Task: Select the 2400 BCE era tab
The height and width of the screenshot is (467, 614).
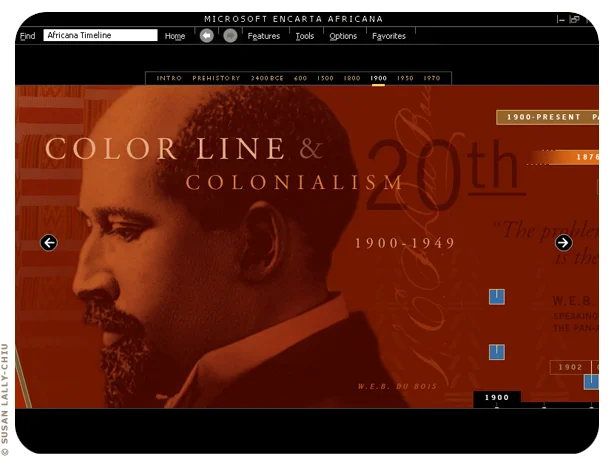Action: (x=267, y=78)
